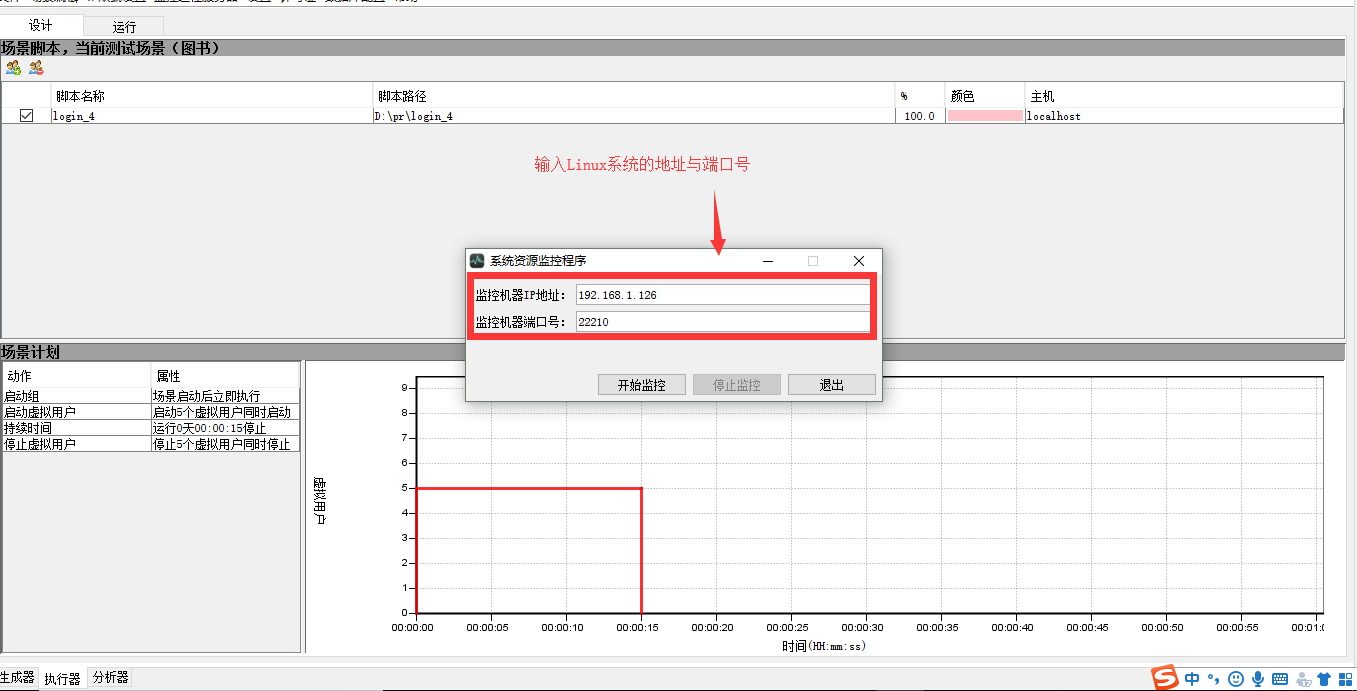Uncheck the login_4 script checkbox
1357x691 pixels.
pos(27,116)
